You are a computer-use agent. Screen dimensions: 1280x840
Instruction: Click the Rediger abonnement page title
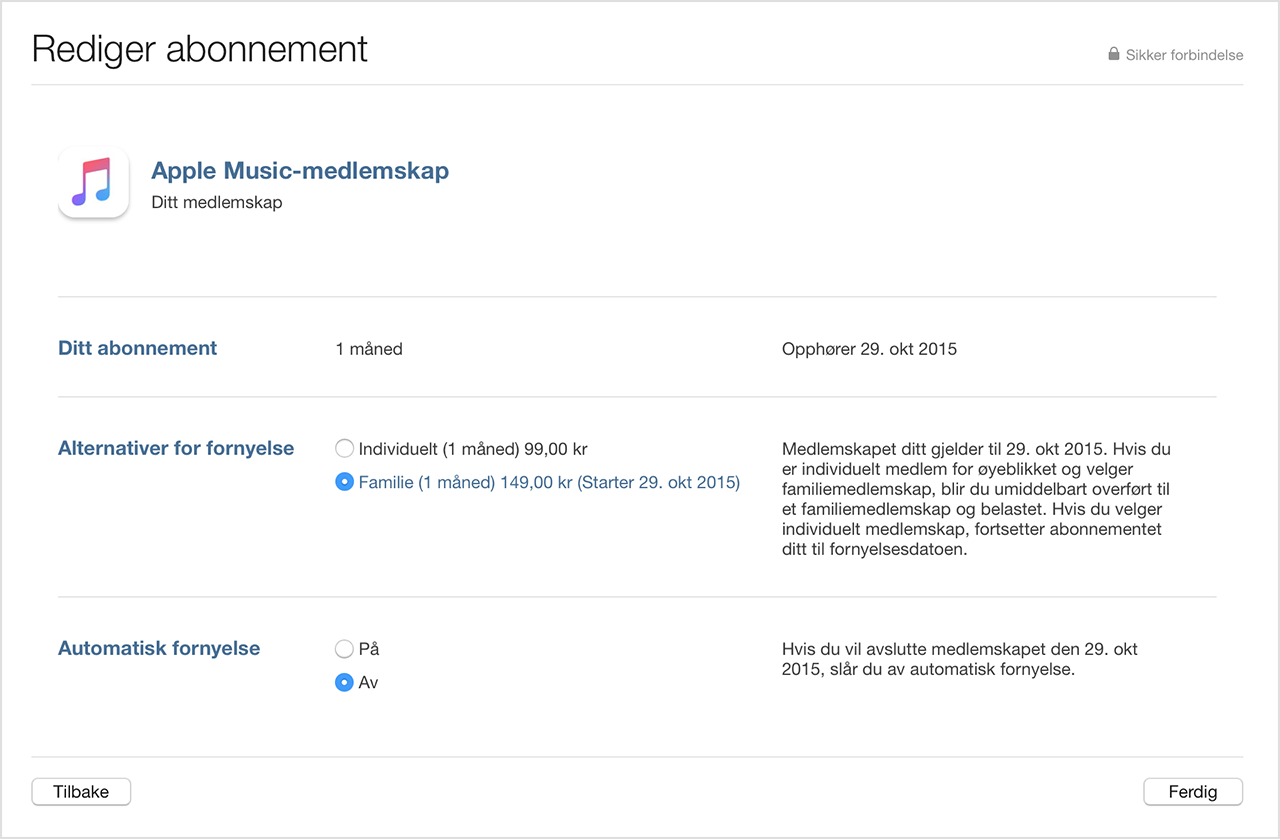click(199, 48)
